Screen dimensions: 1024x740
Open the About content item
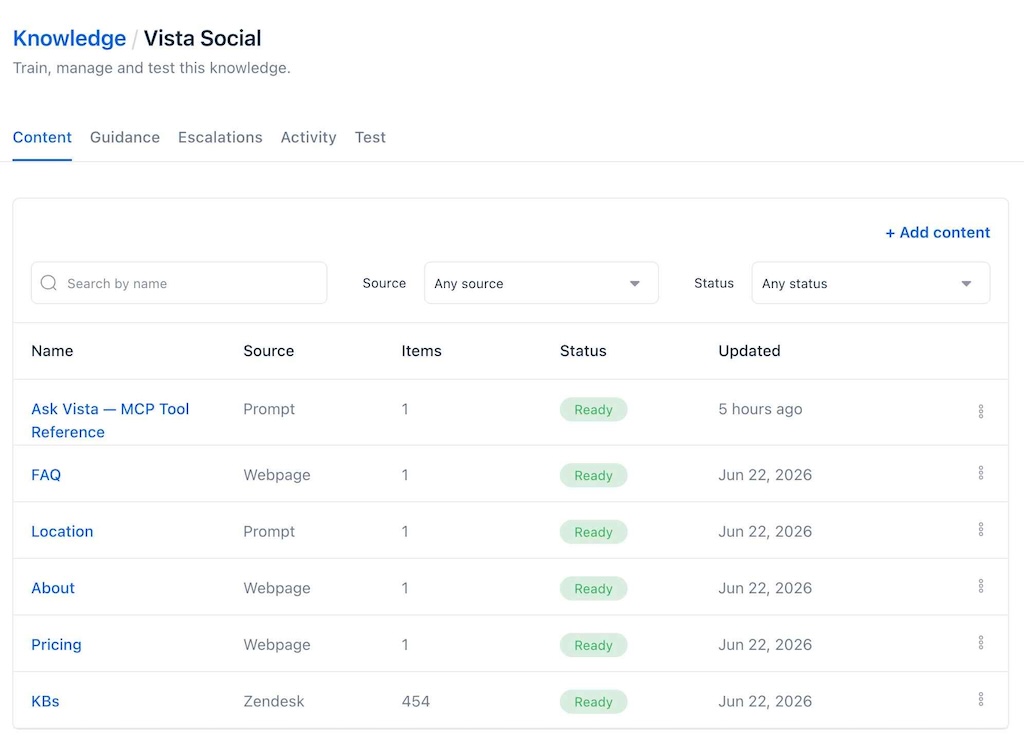click(53, 588)
